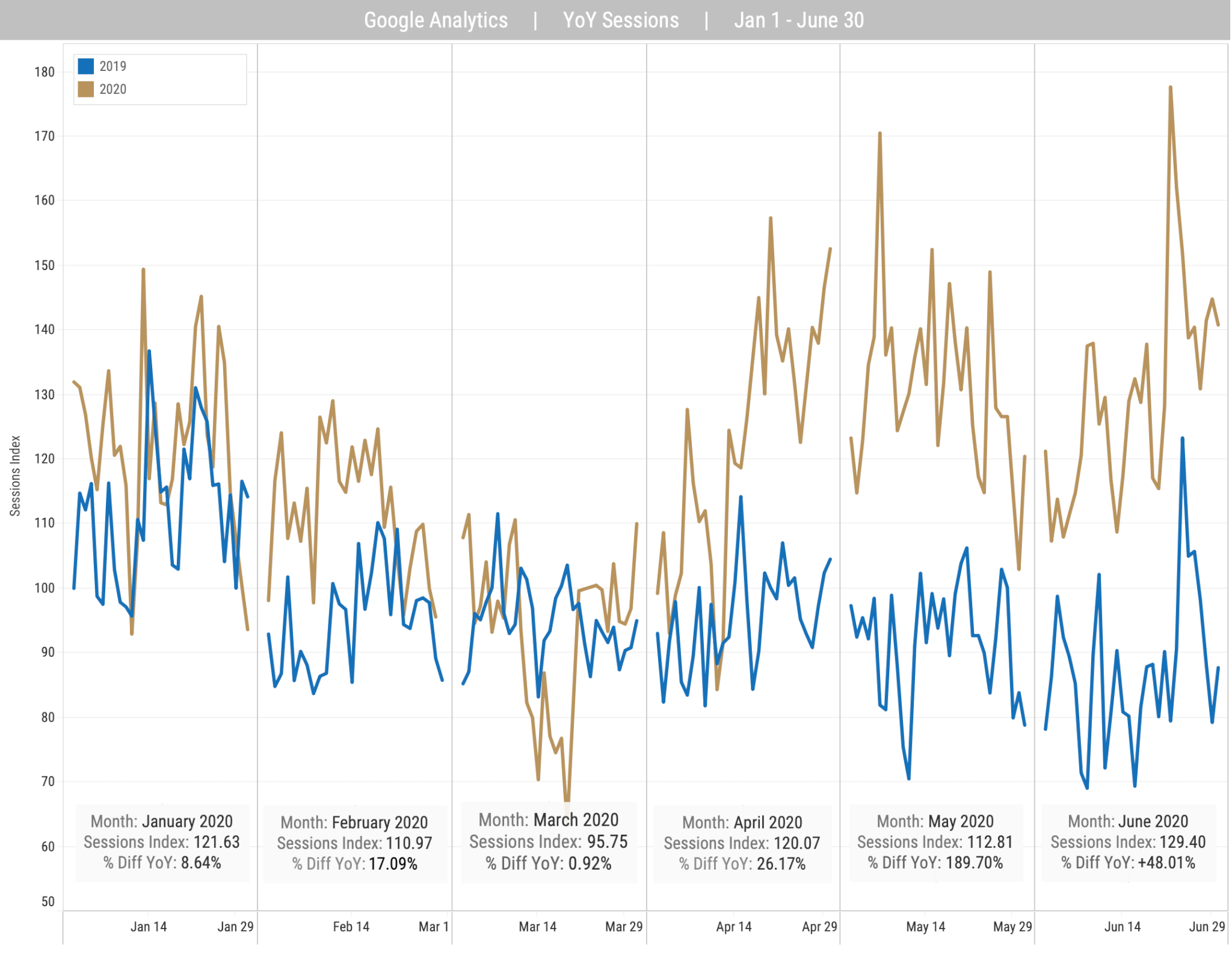Click Month: June 2020 annotation heading
This screenshot has width=1232, height=964.
pos(1128,821)
